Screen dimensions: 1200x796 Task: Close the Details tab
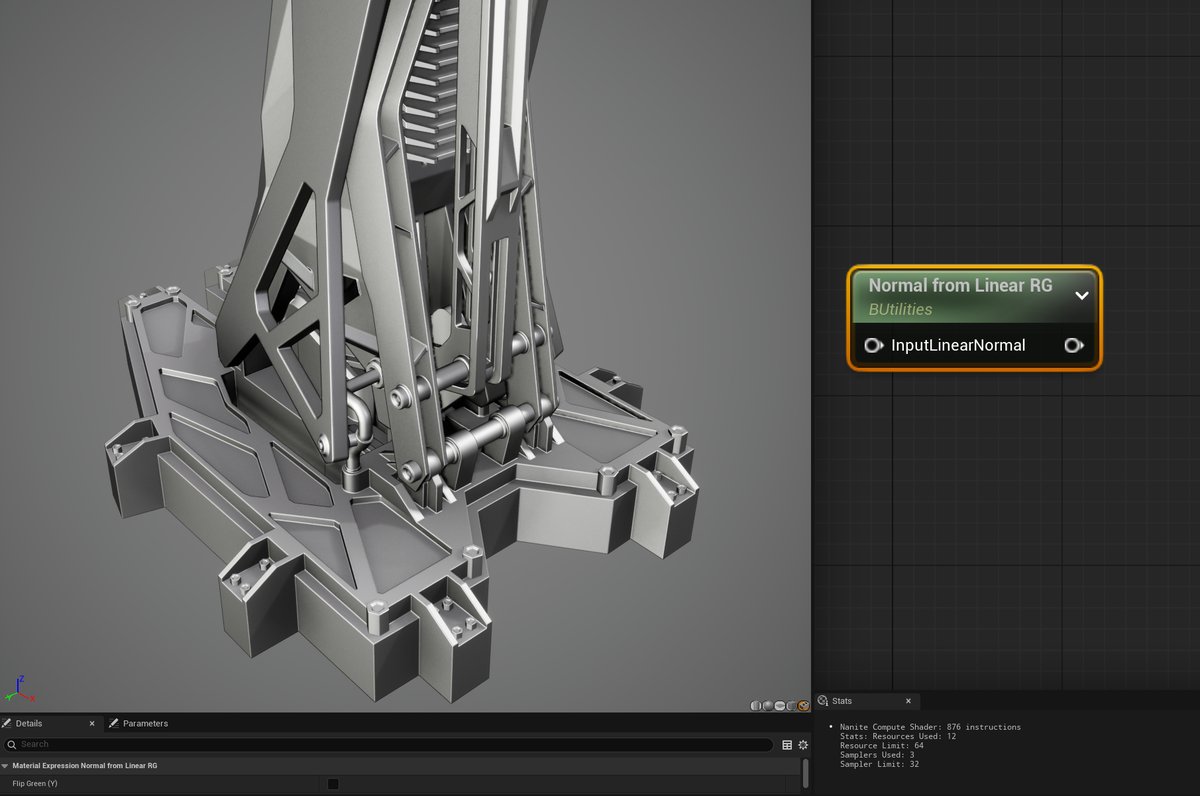click(x=92, y=723)
